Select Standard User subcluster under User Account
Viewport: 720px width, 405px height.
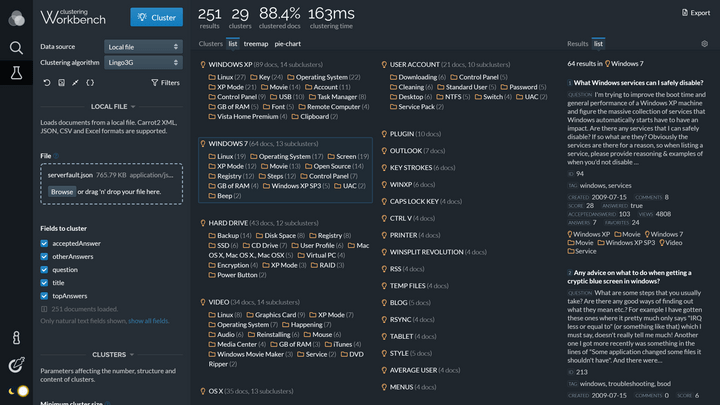tap(467, 87)
